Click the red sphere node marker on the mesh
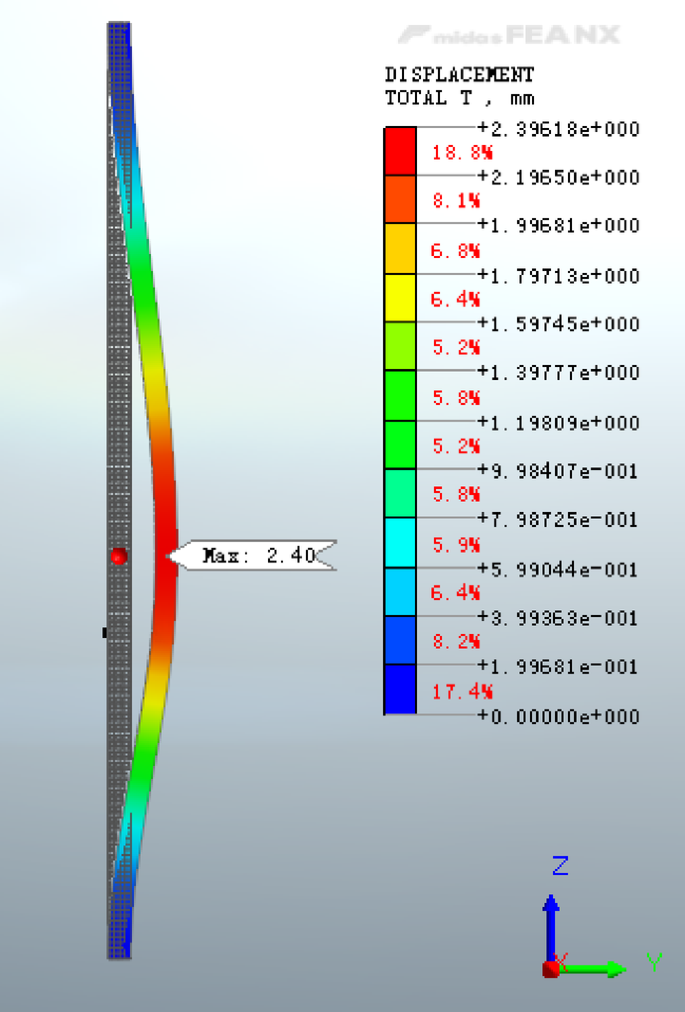Screen dimensions: 685x1012 [x=120, y=556]
